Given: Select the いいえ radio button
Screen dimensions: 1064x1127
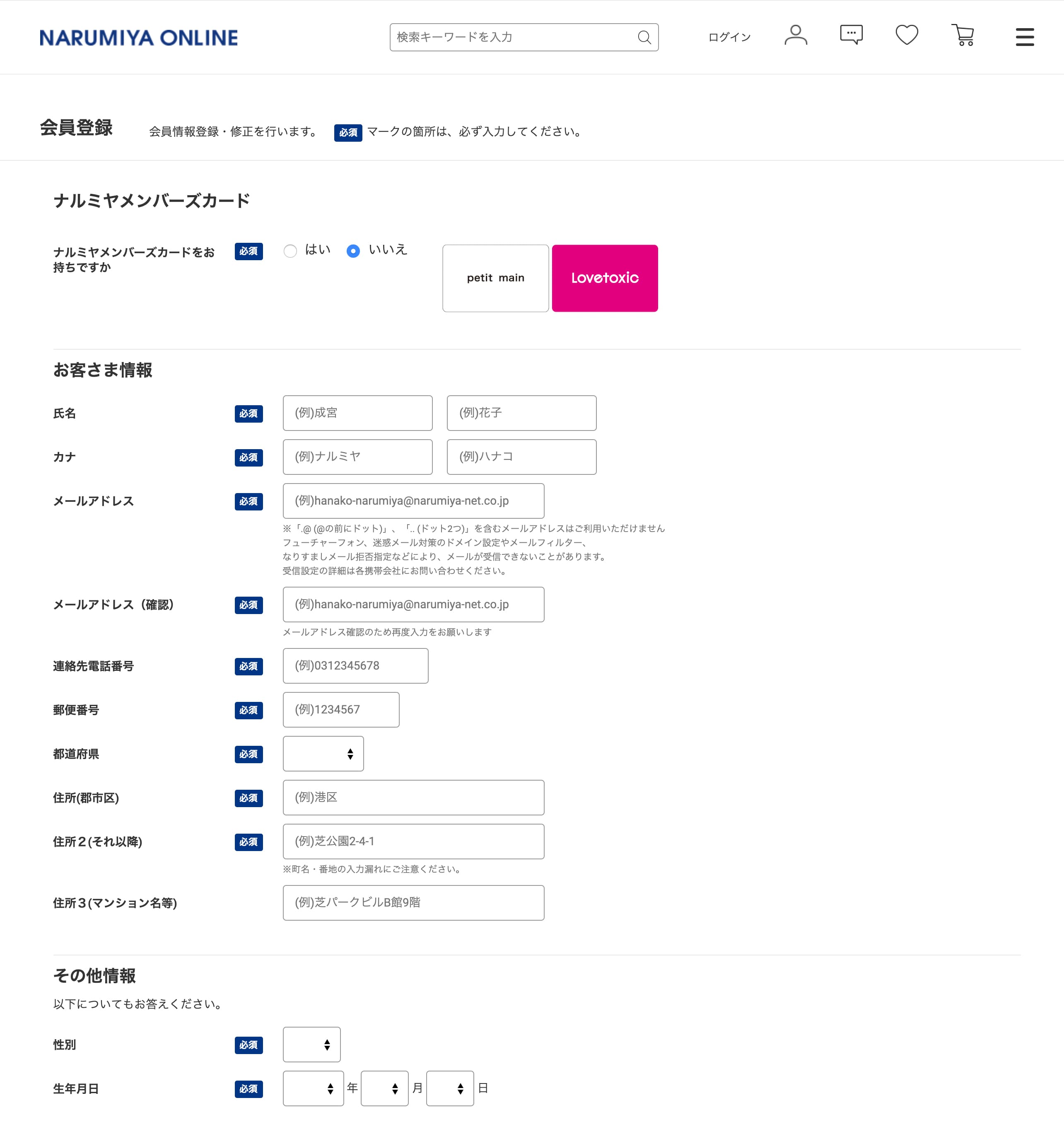Looking at the screenshot, I should (353, 251).
